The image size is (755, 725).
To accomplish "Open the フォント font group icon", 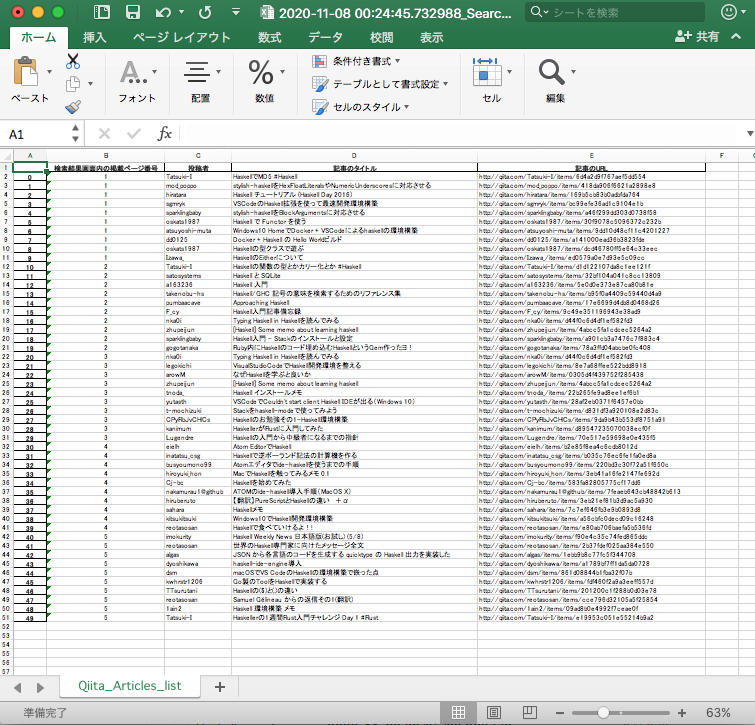I will [x=133, y=72].
